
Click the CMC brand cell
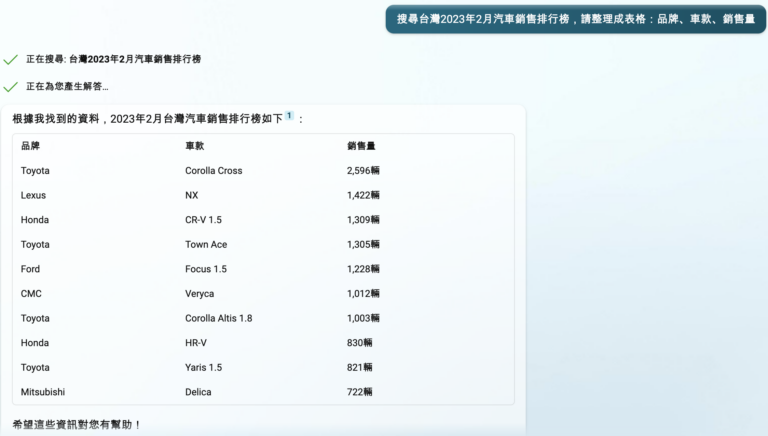[x=31, y=294]
